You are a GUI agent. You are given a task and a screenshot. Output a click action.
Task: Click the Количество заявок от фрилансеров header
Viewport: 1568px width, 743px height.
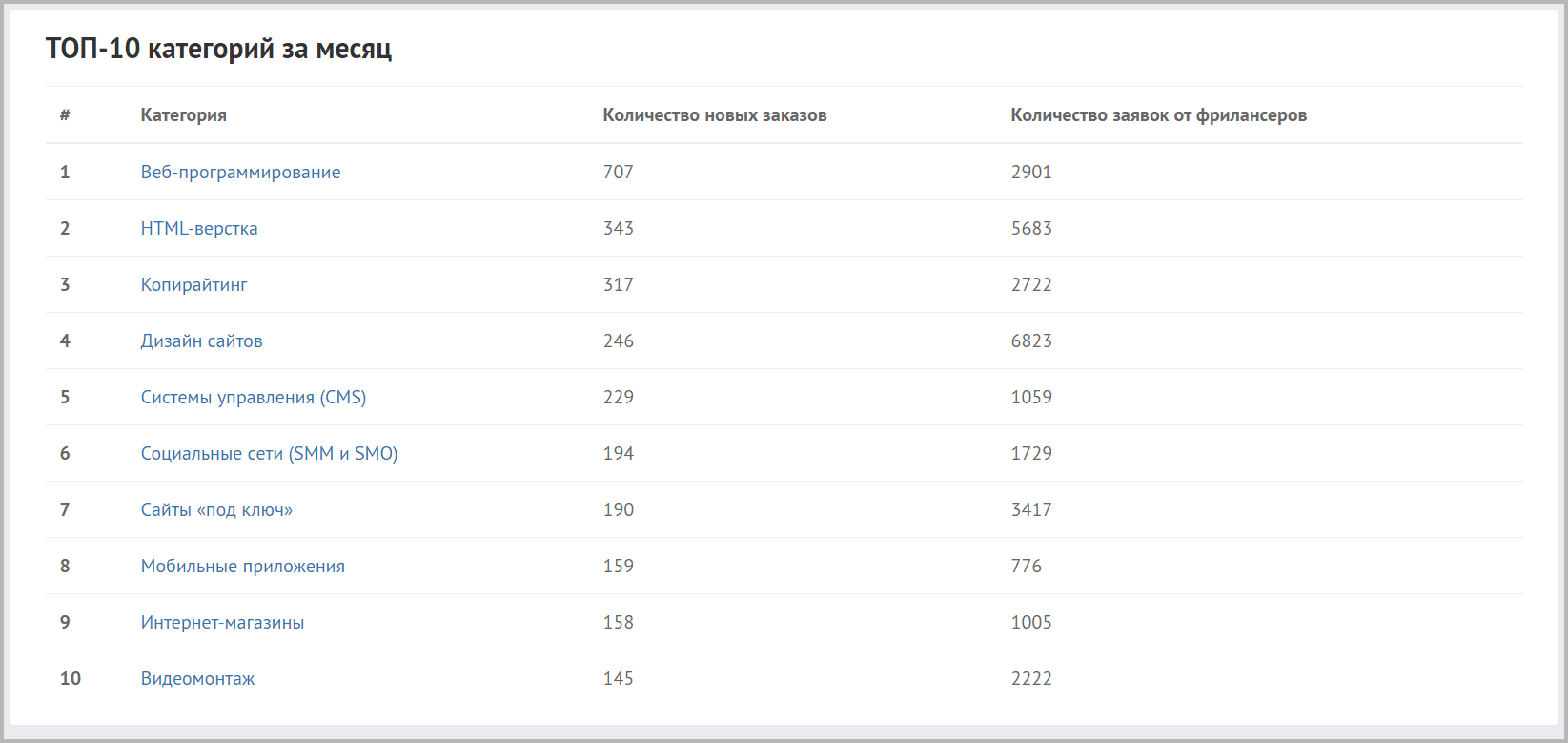point(1158,115)
